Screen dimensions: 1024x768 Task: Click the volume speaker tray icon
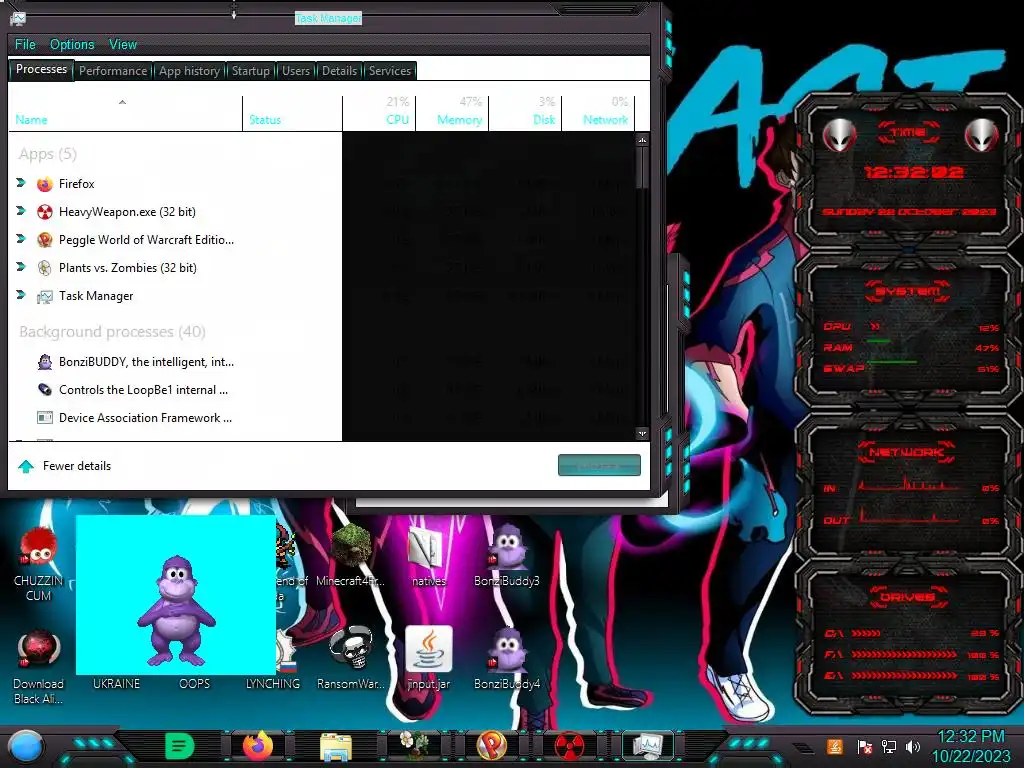913,746
